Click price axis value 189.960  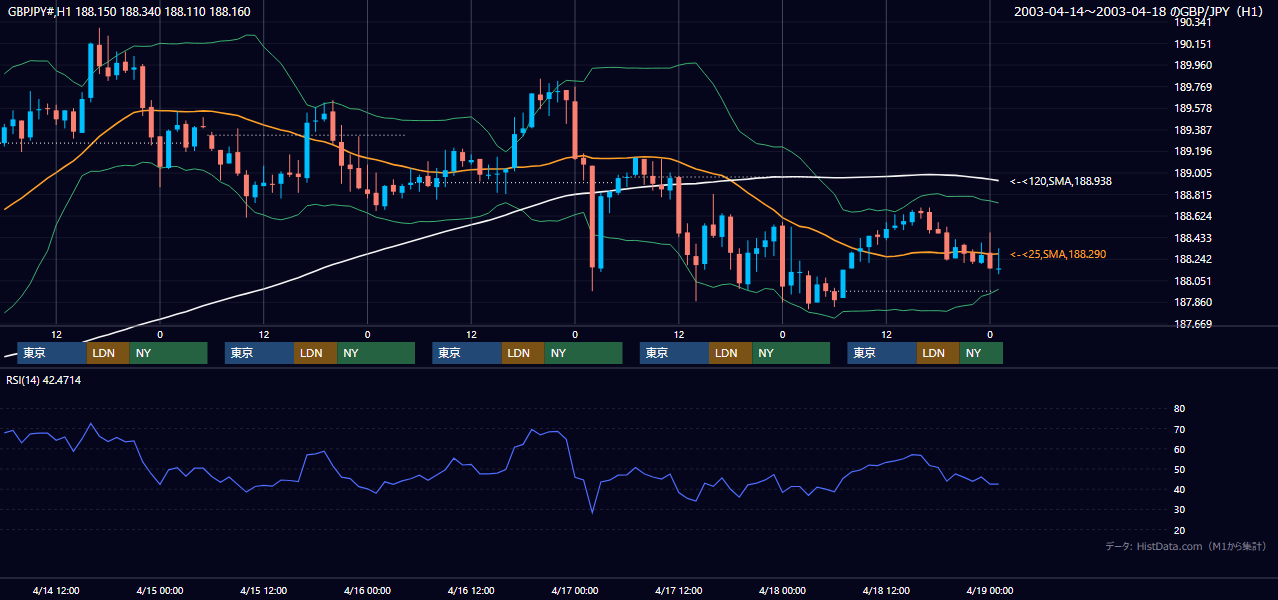[1192, 65]
